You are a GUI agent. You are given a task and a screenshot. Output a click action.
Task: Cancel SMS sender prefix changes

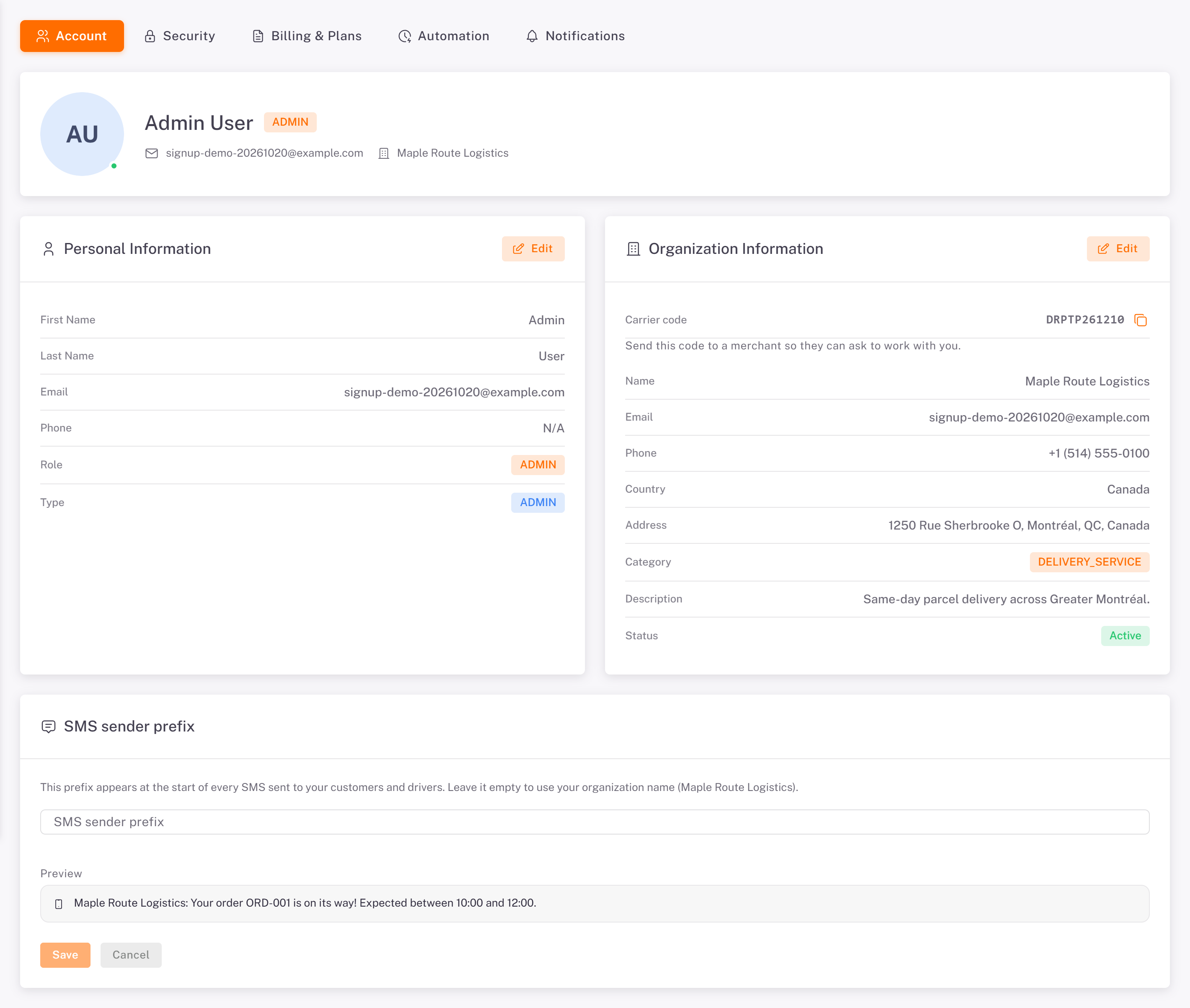pos(131,956)
